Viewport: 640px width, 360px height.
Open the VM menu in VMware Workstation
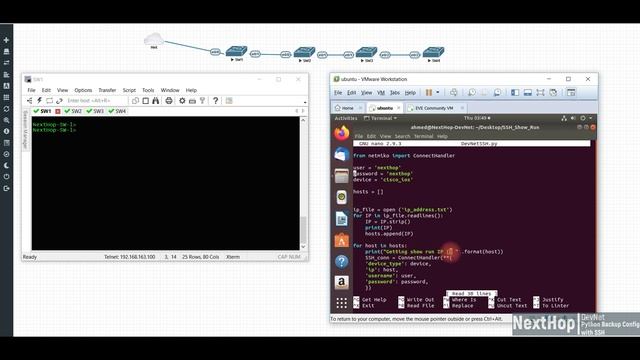[381, 93]
